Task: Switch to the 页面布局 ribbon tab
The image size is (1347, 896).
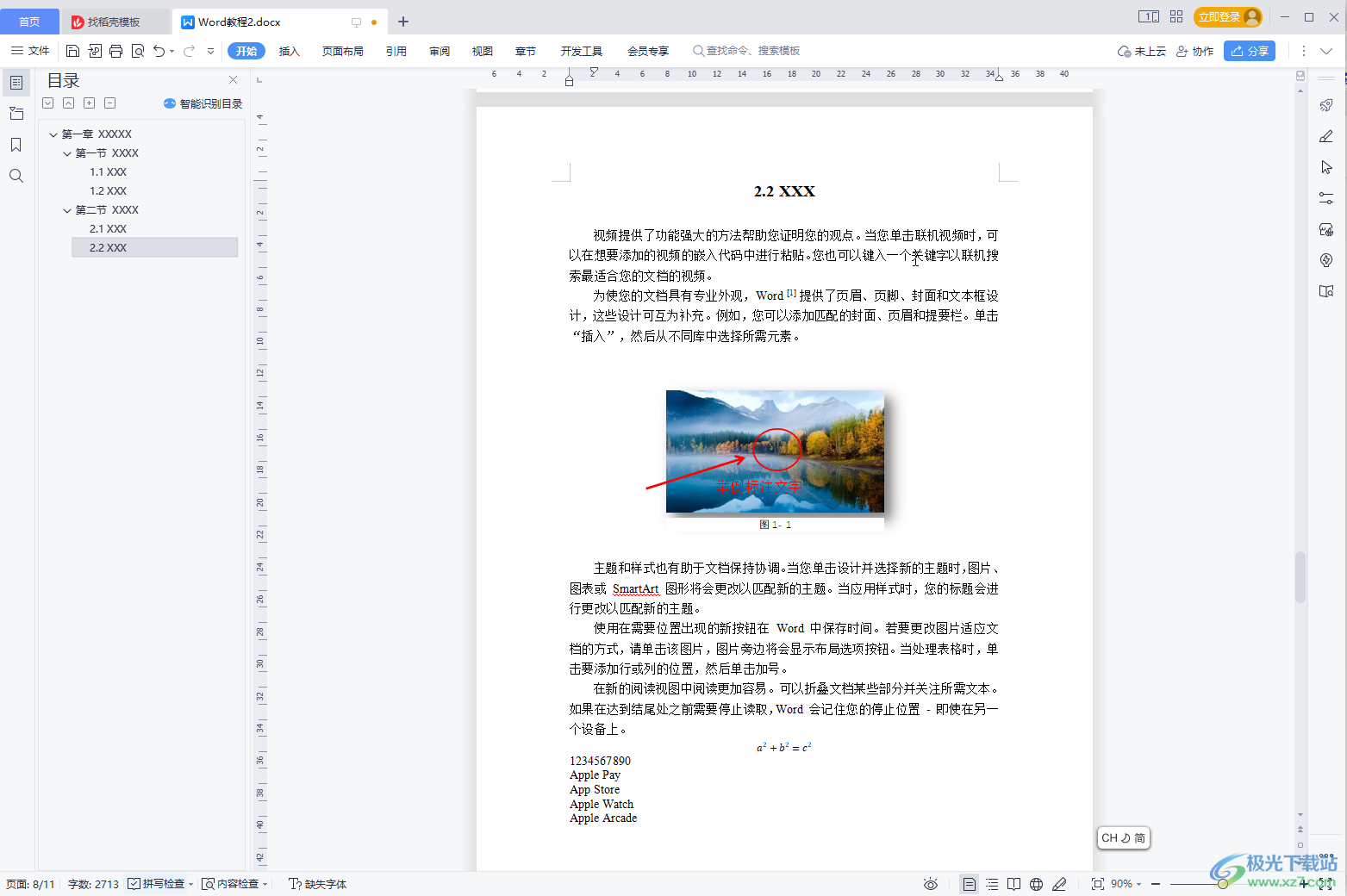Action: point(342,51)
